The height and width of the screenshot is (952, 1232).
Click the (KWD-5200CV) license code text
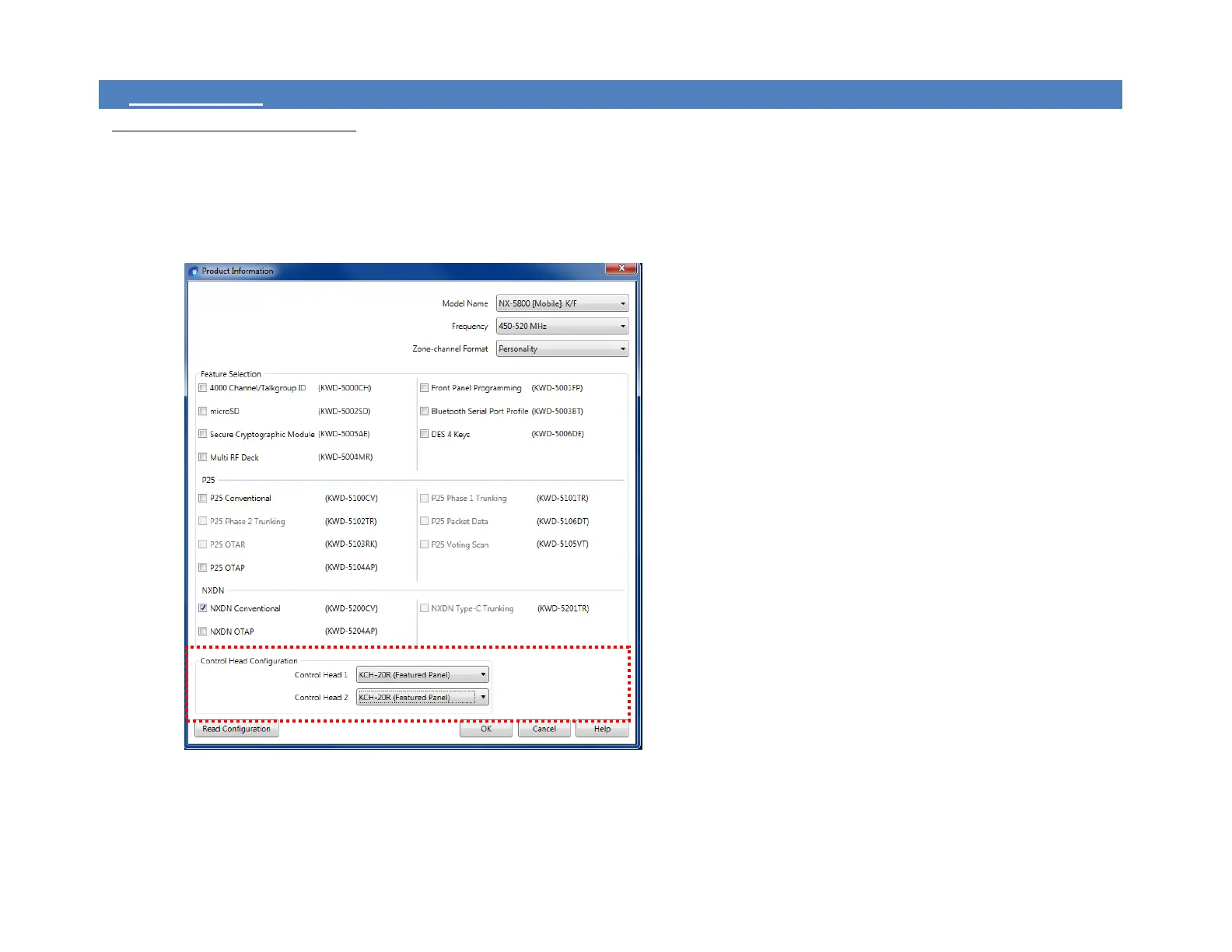click(x=351, y=608)
